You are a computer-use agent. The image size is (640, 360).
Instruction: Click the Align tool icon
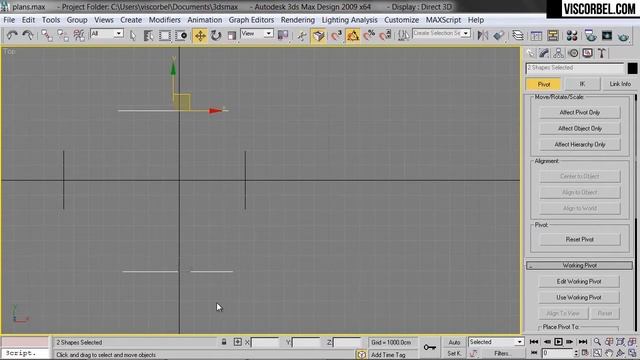click(499, 36)
